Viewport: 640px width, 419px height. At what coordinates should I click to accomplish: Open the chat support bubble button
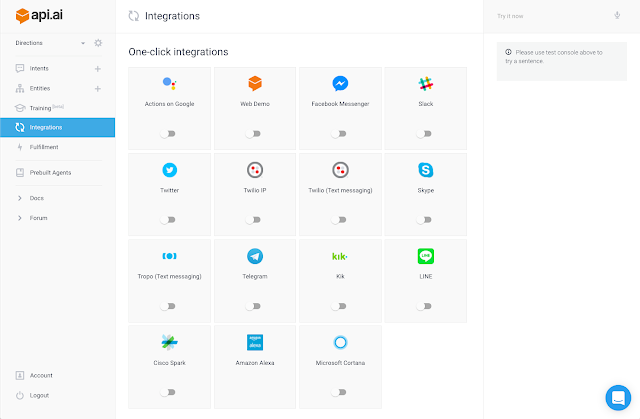(618, 397)
